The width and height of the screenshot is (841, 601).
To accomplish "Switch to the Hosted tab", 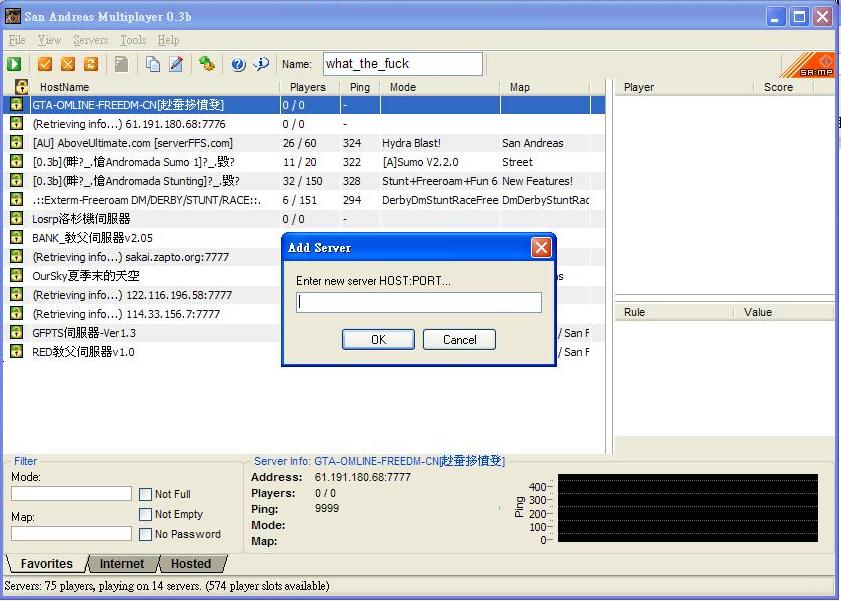I will (191, 563).
